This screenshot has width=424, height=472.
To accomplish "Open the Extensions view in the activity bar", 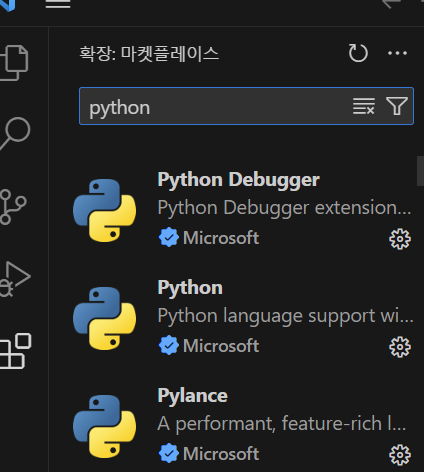I will [x=15, y=351].
